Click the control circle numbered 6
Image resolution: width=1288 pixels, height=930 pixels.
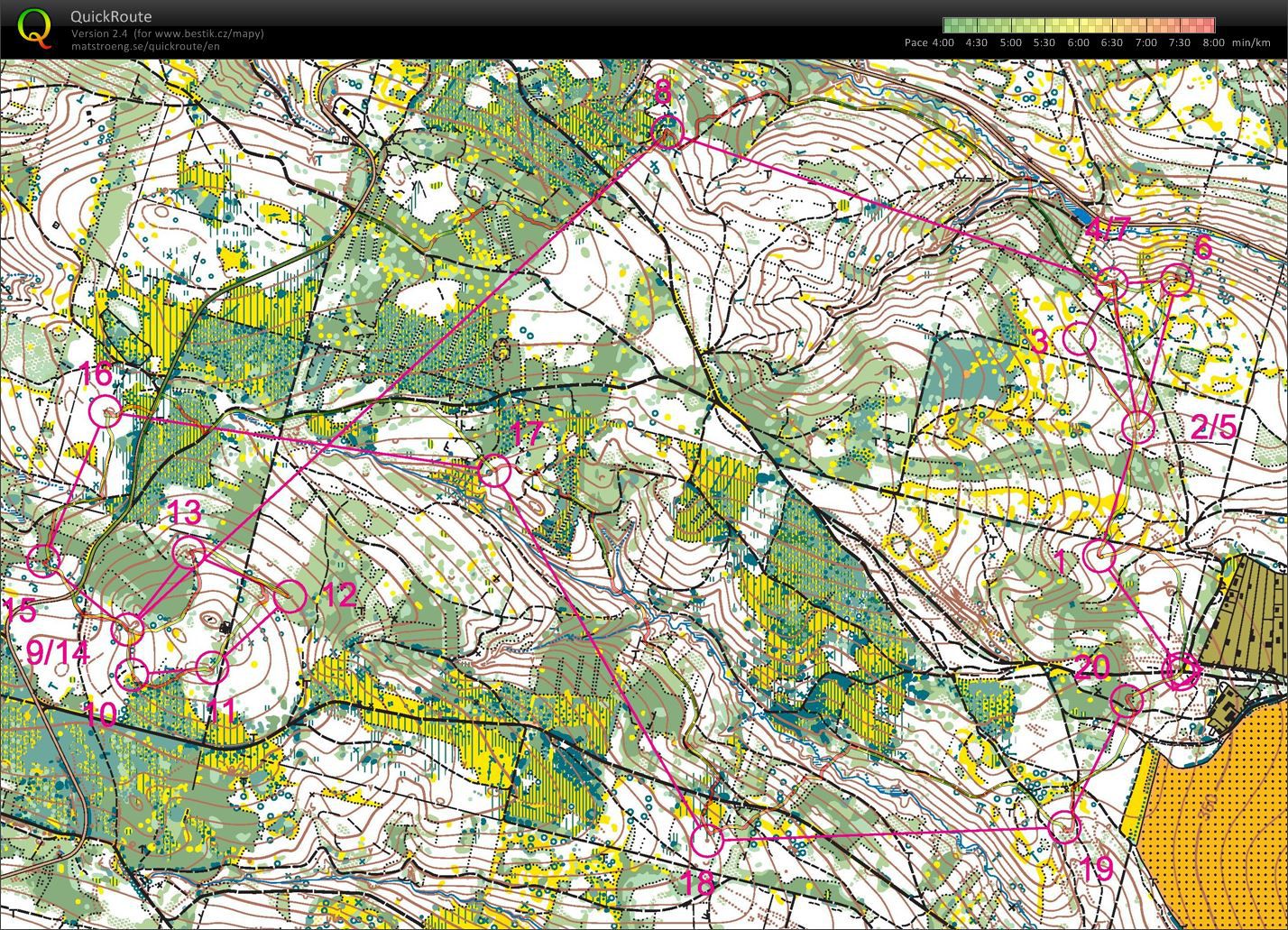(1177, 280)
